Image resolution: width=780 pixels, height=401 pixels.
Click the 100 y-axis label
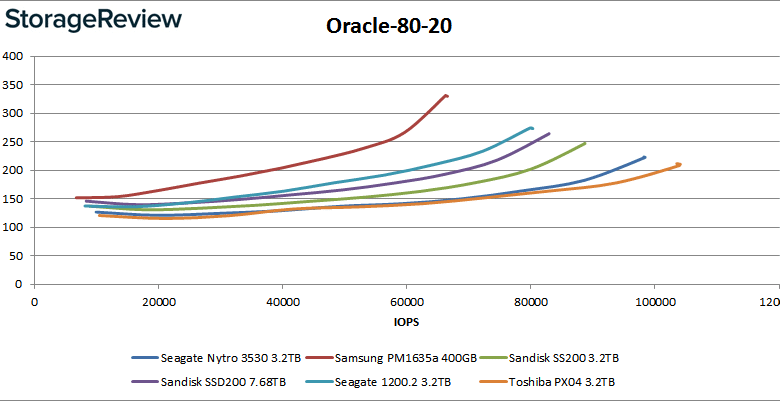click(12, 227)
